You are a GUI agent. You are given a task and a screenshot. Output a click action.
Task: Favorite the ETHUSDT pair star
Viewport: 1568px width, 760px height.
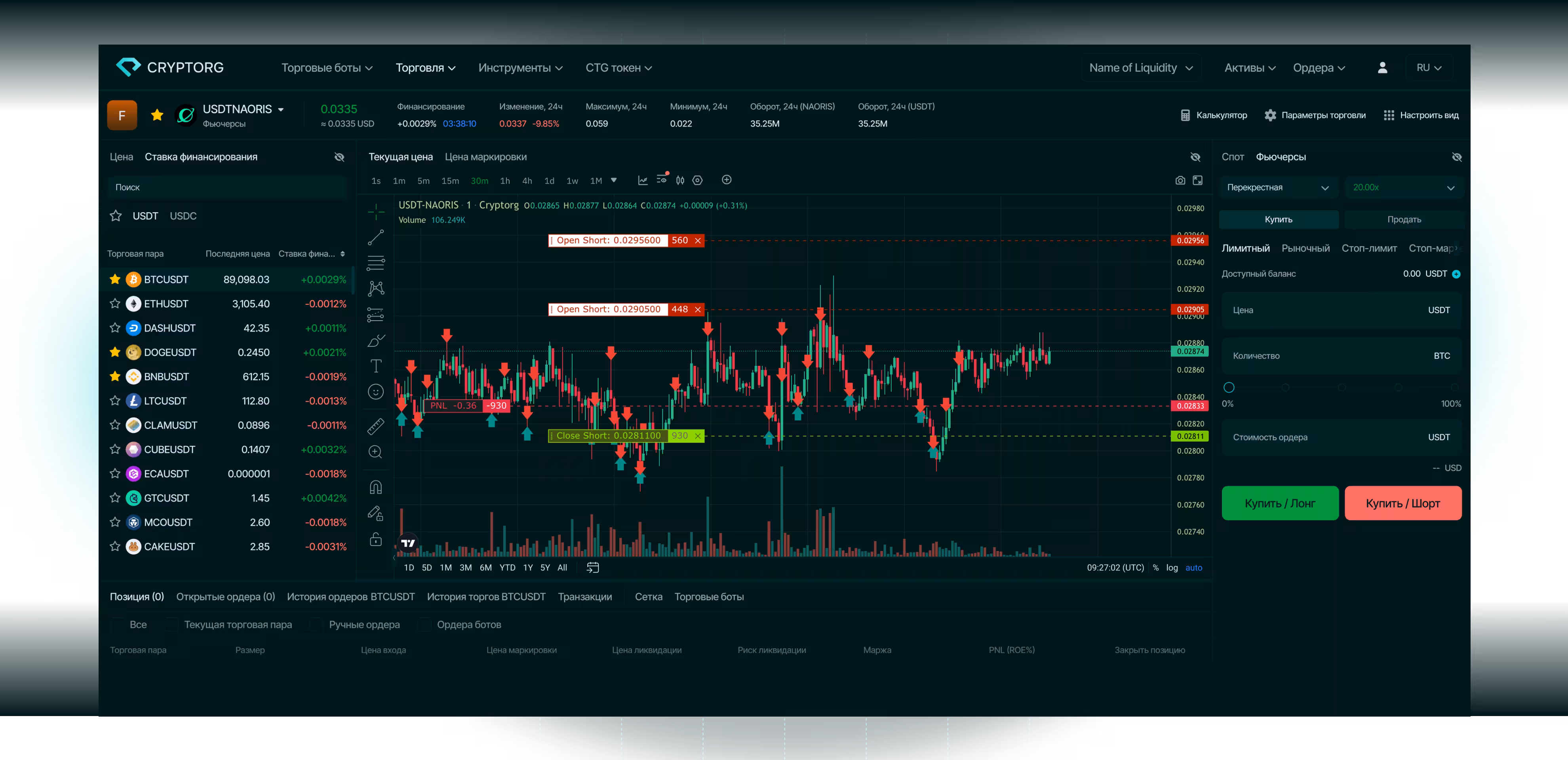point(114,303)
